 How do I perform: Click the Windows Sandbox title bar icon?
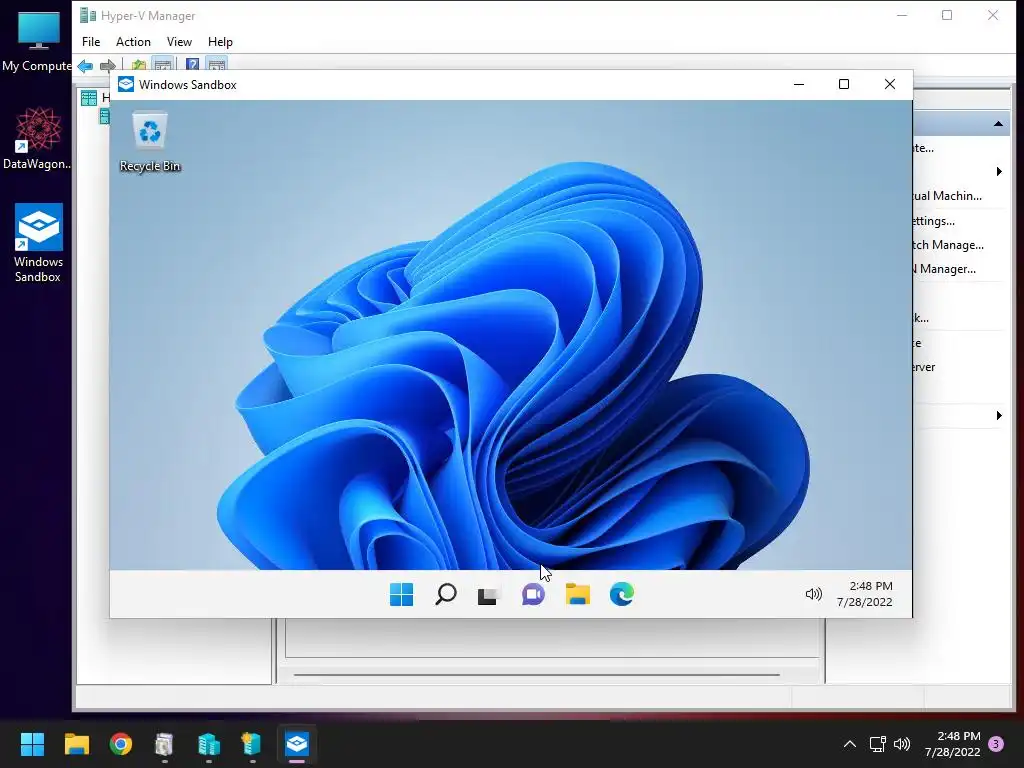point(125,84)
